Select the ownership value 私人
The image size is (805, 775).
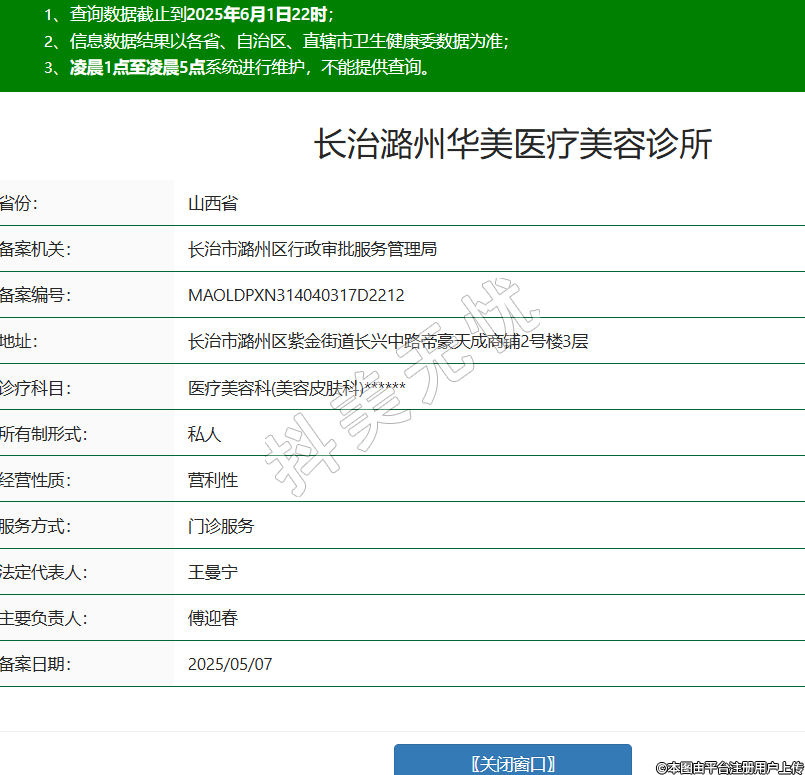204,434
